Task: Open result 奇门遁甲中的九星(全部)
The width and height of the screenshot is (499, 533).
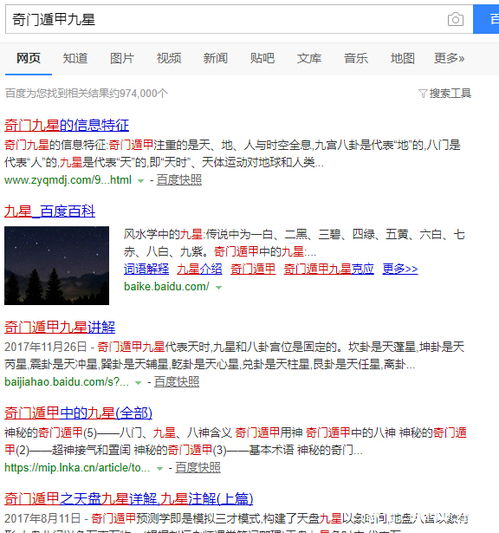Action: point(78,413)
